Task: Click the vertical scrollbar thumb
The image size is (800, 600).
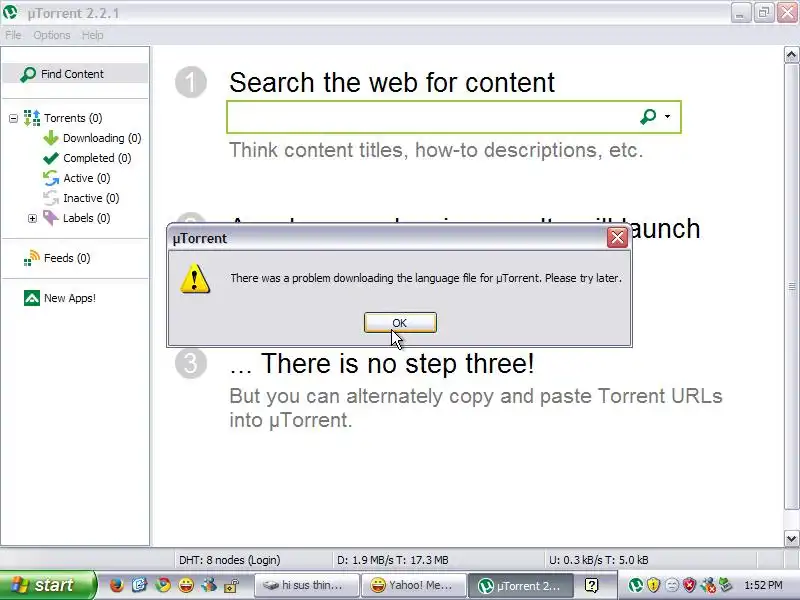Action: pos(791,286)
